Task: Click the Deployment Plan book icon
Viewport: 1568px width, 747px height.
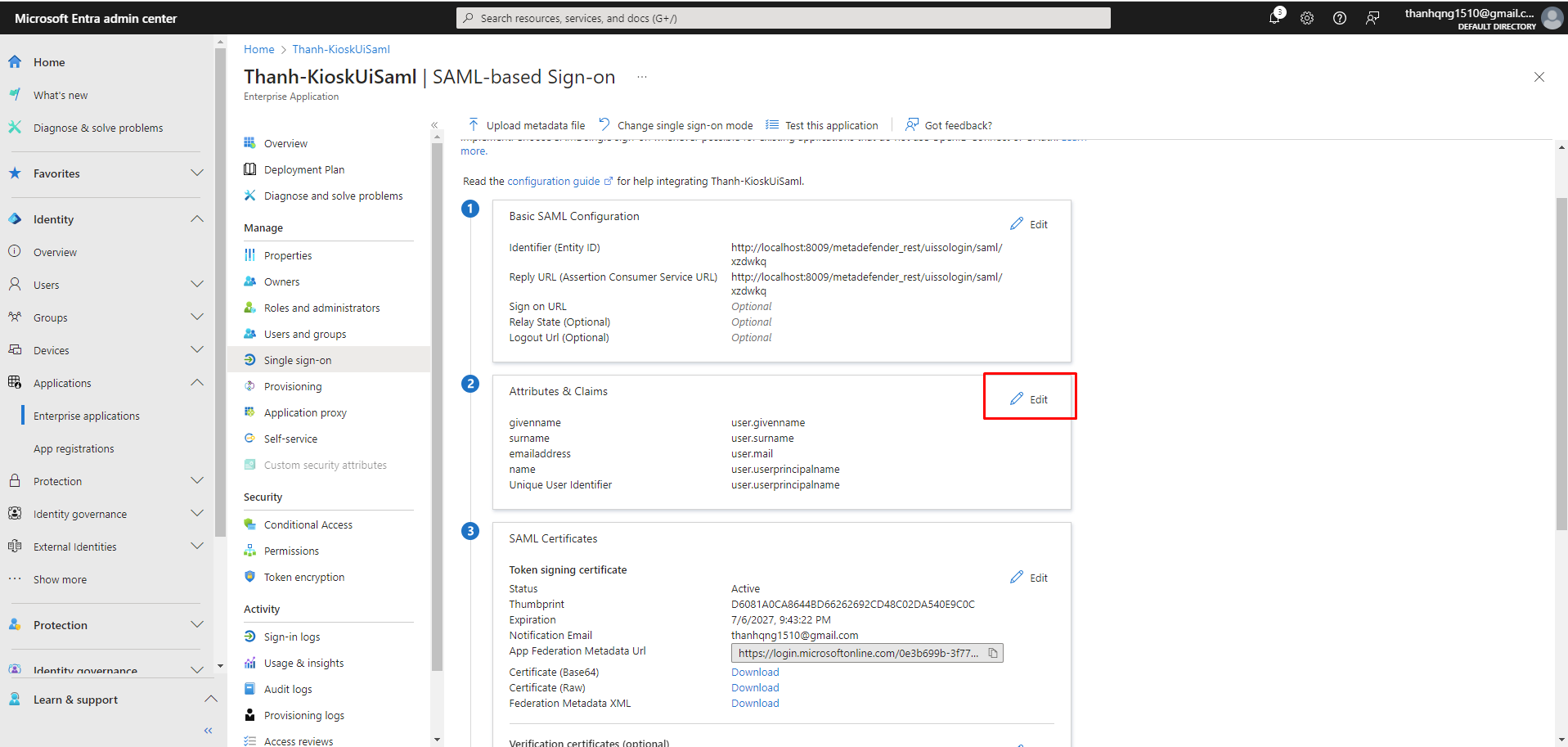Action: point(249,169)
